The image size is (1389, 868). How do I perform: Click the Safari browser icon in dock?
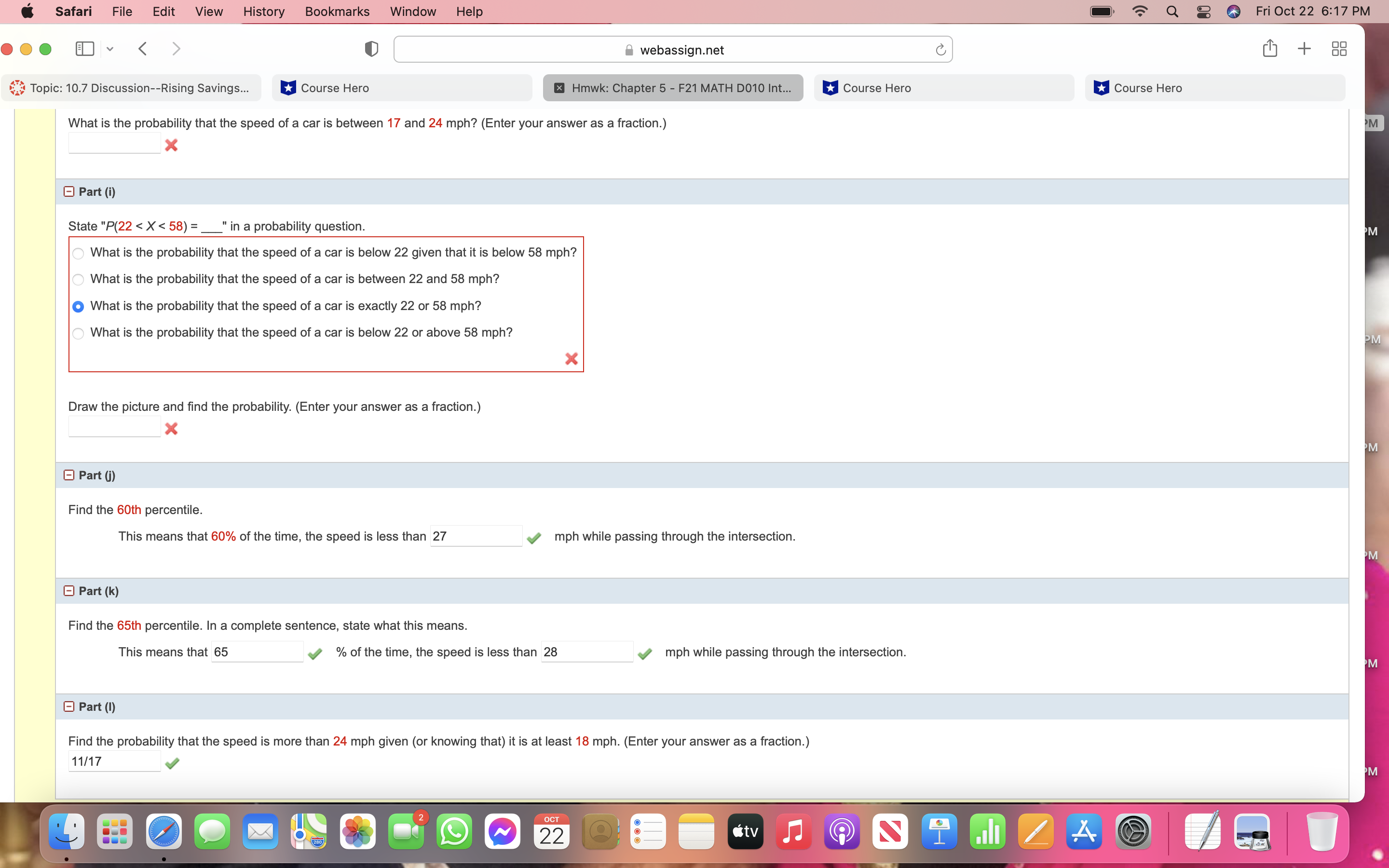pyautogui.click(x=162, y=832)
